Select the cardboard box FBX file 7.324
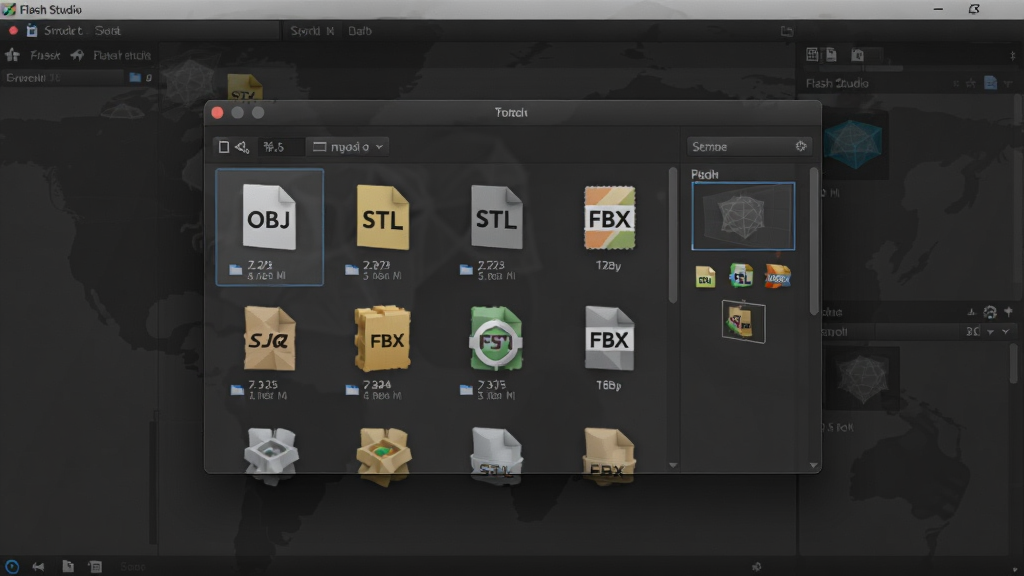Image resolution: width=1024 pixels, height=576 pixels. 383,338
